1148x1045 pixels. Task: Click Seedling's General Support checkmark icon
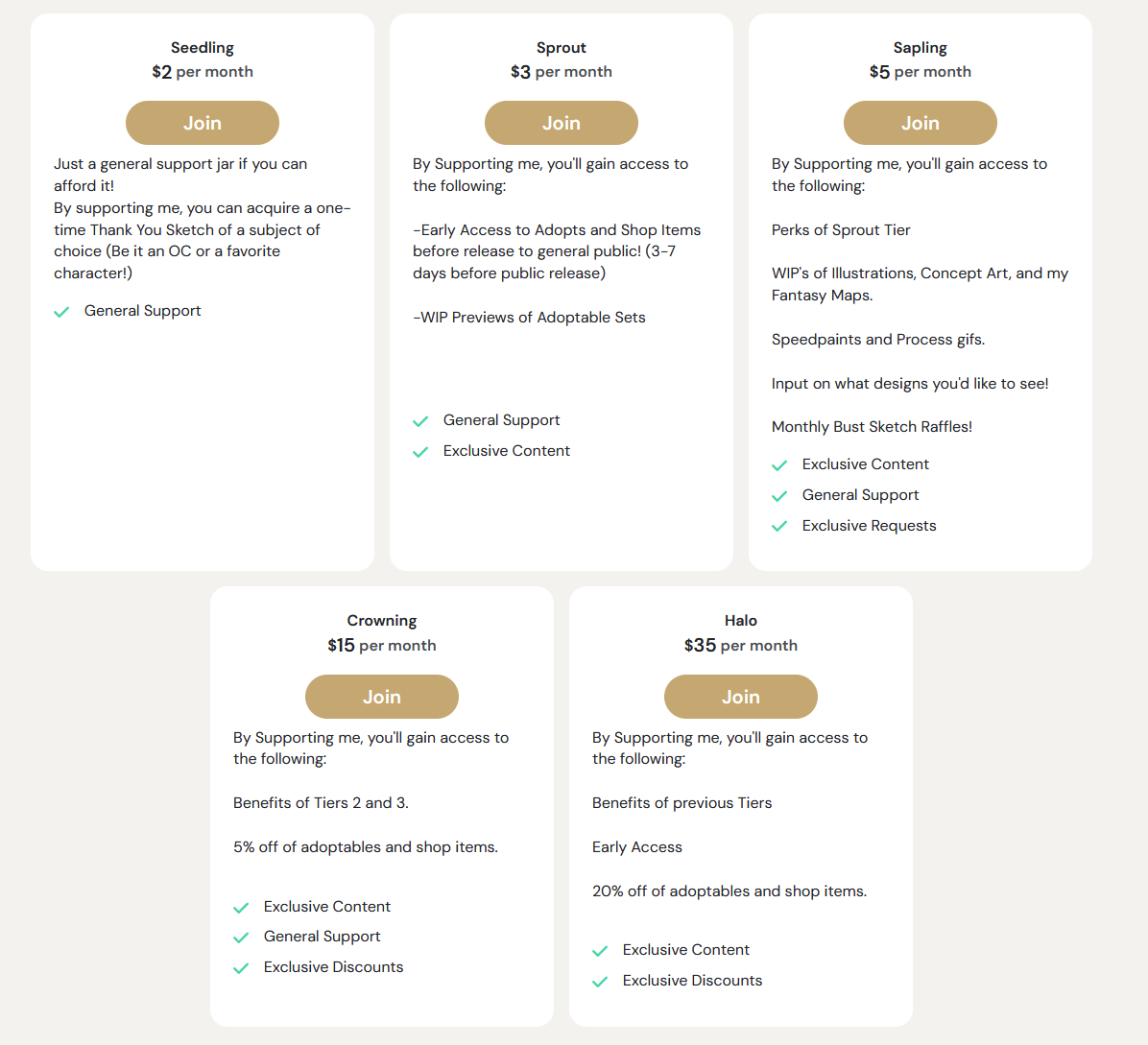pyautogui.click(x=61, y=312)
